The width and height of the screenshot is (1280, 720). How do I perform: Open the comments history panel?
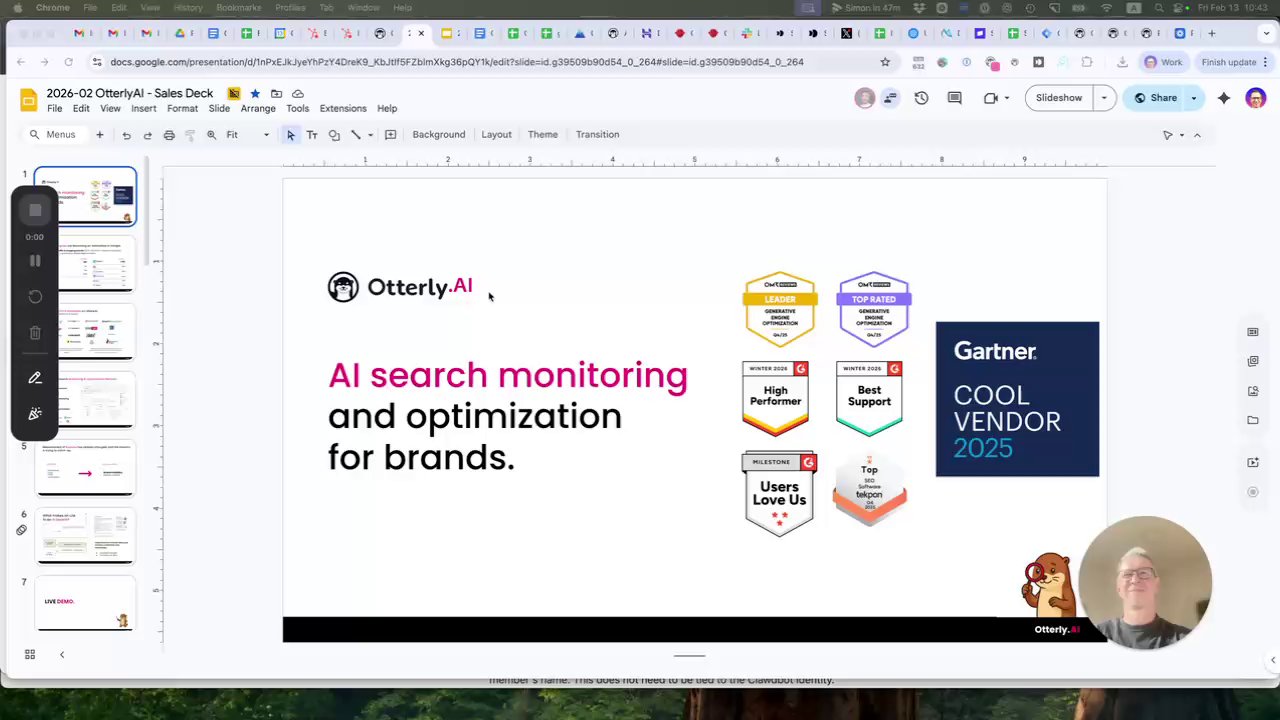point(954,98)
